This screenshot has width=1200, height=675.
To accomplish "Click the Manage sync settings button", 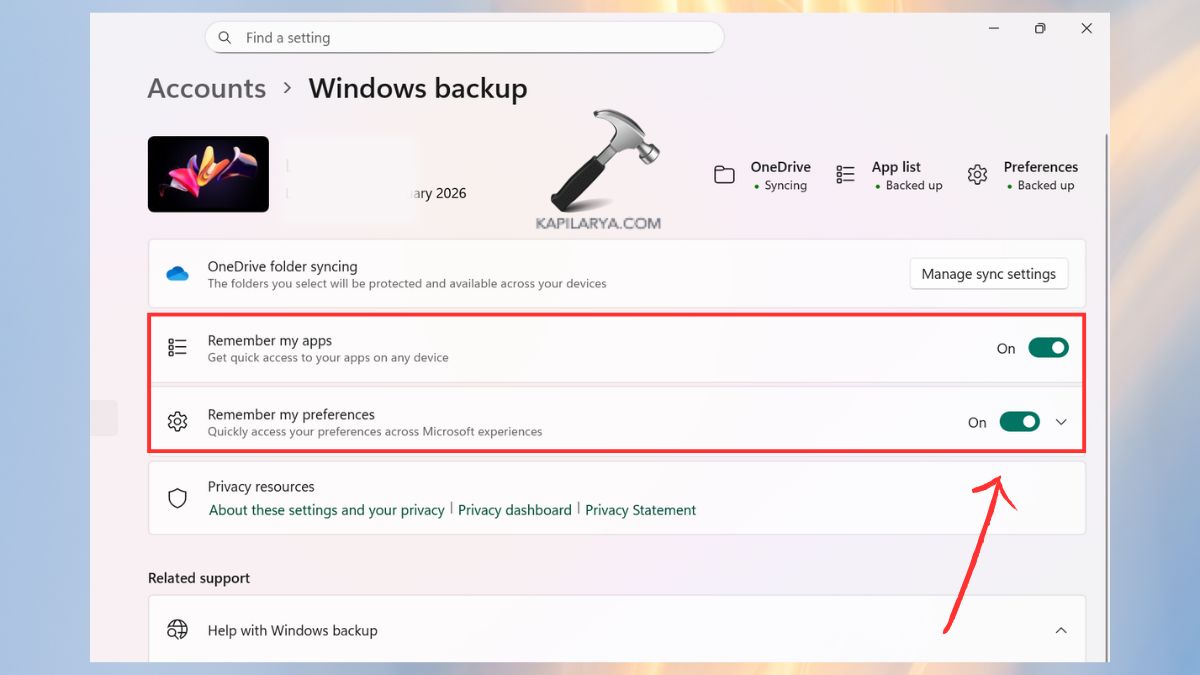I will [x=988, y=273].
